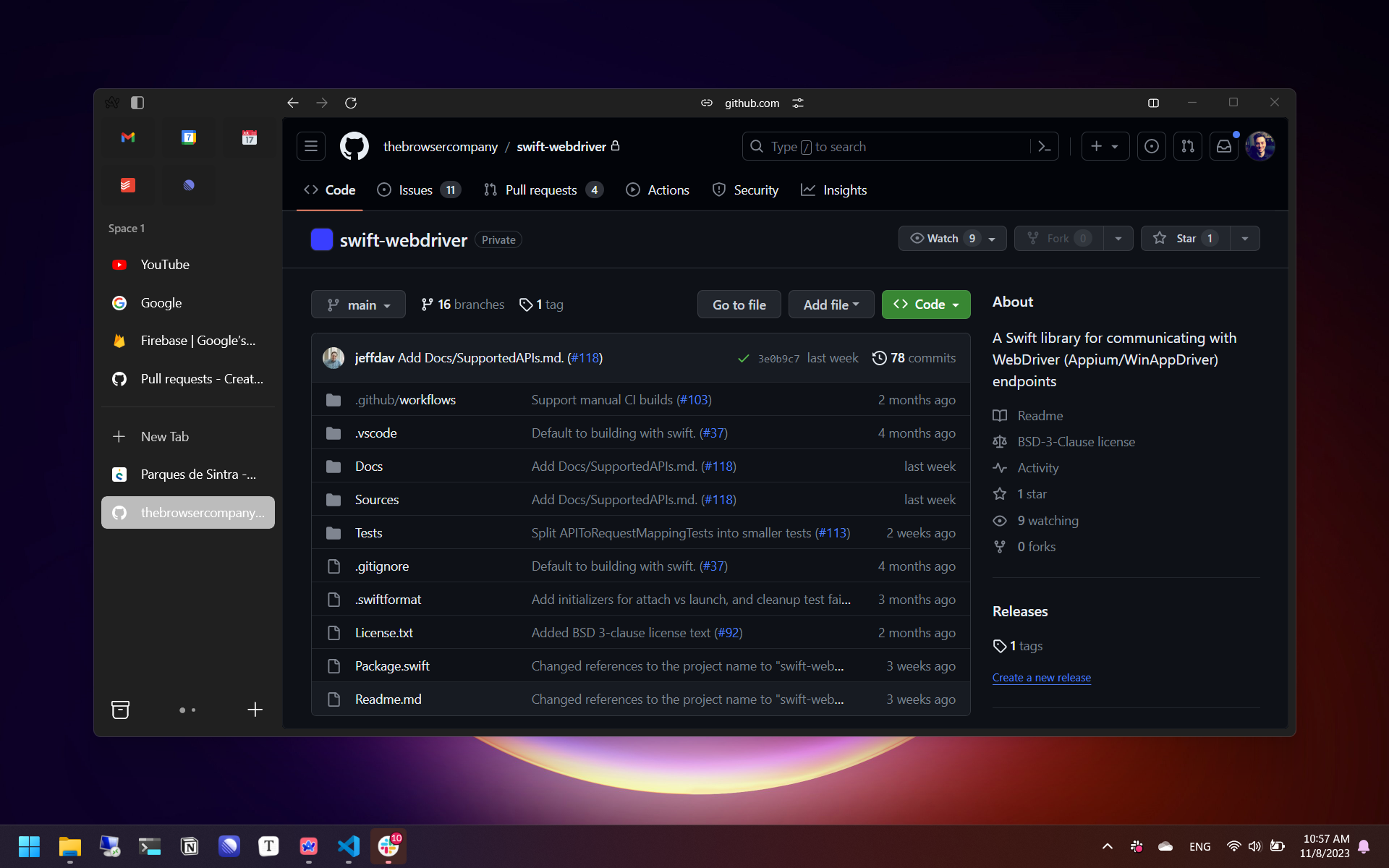
Task: Click Create a new release link
Action: click(1041, 678)
